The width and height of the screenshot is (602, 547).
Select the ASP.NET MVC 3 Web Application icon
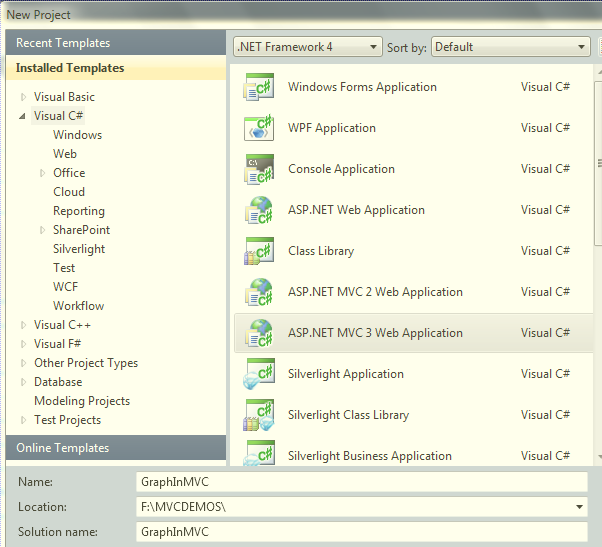click(x=259, y=333)
